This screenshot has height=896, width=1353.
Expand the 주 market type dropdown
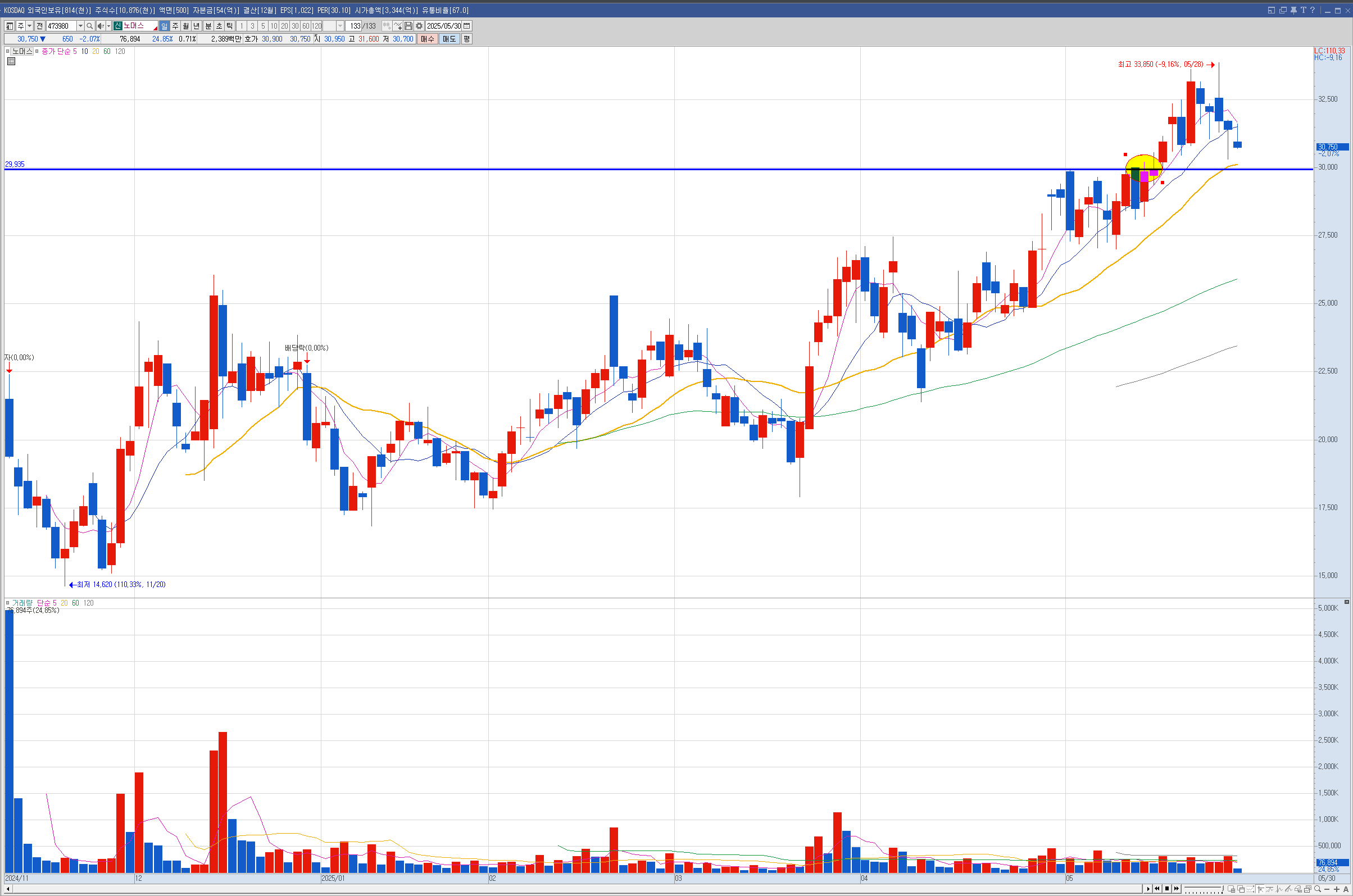(29, 26)
